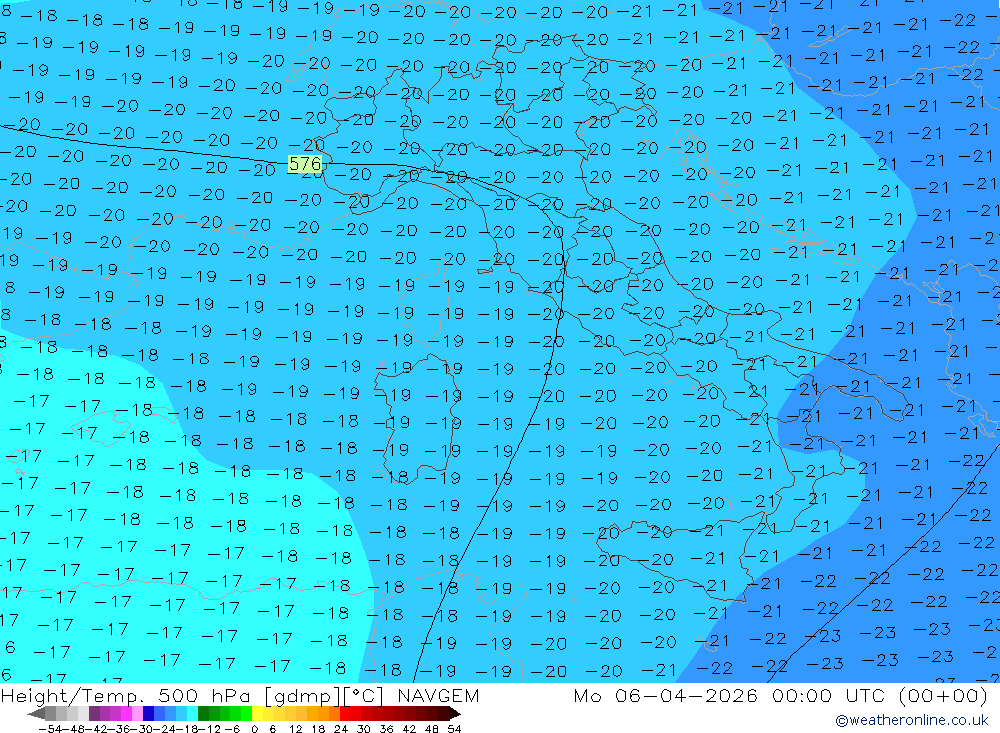The width and height of the screenshot is (1000, 733).
Task: Click the 576 height contour label
Action: click(305, 164)
